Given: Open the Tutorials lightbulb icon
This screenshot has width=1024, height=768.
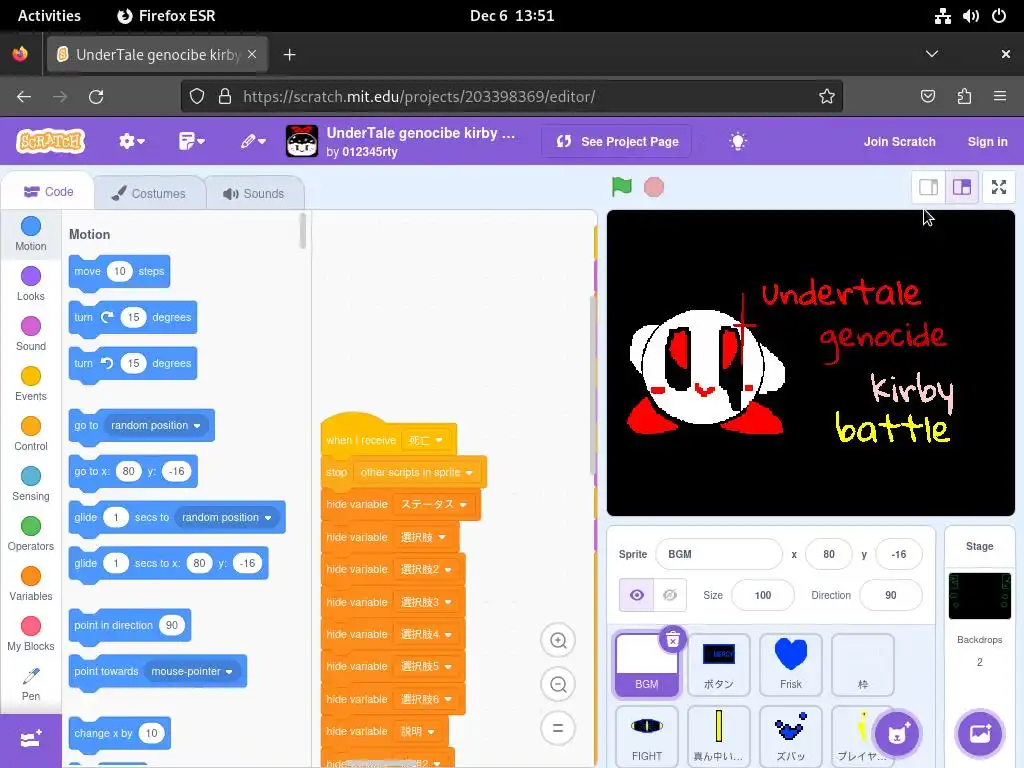Looking at the screenshot, I should click(738, 141).
